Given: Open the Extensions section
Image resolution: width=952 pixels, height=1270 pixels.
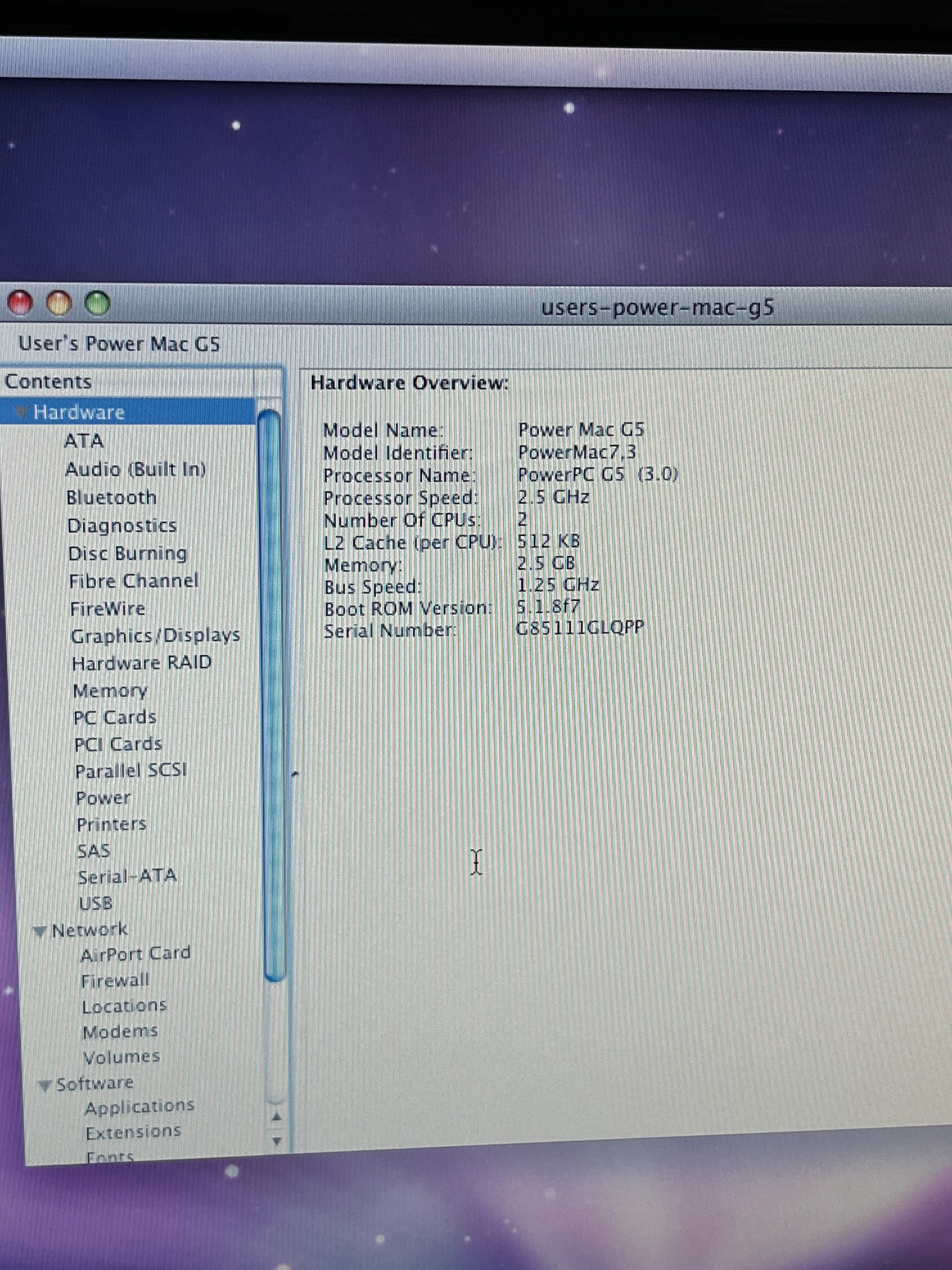Looking at the screenshot, I should click(134, 1132).
